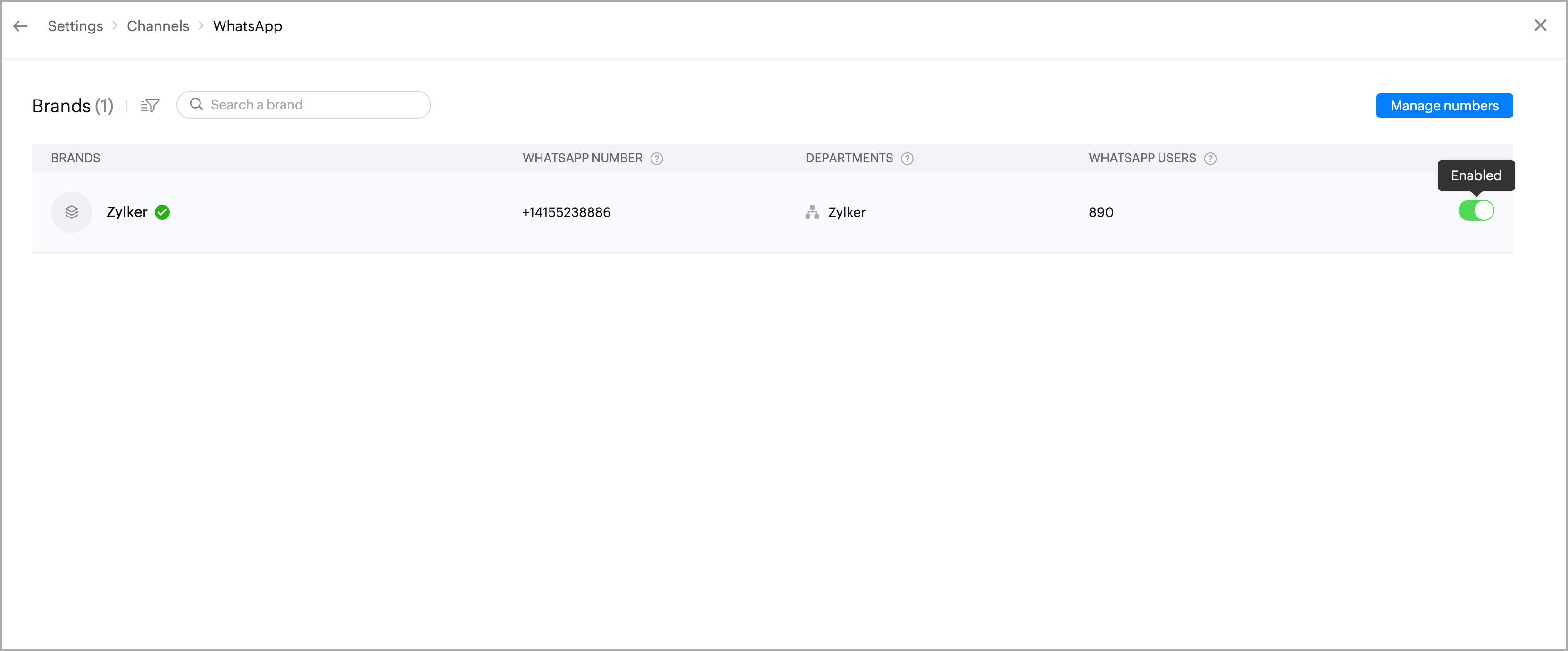Close the WhatsApp settings panel

point(1540,25)
